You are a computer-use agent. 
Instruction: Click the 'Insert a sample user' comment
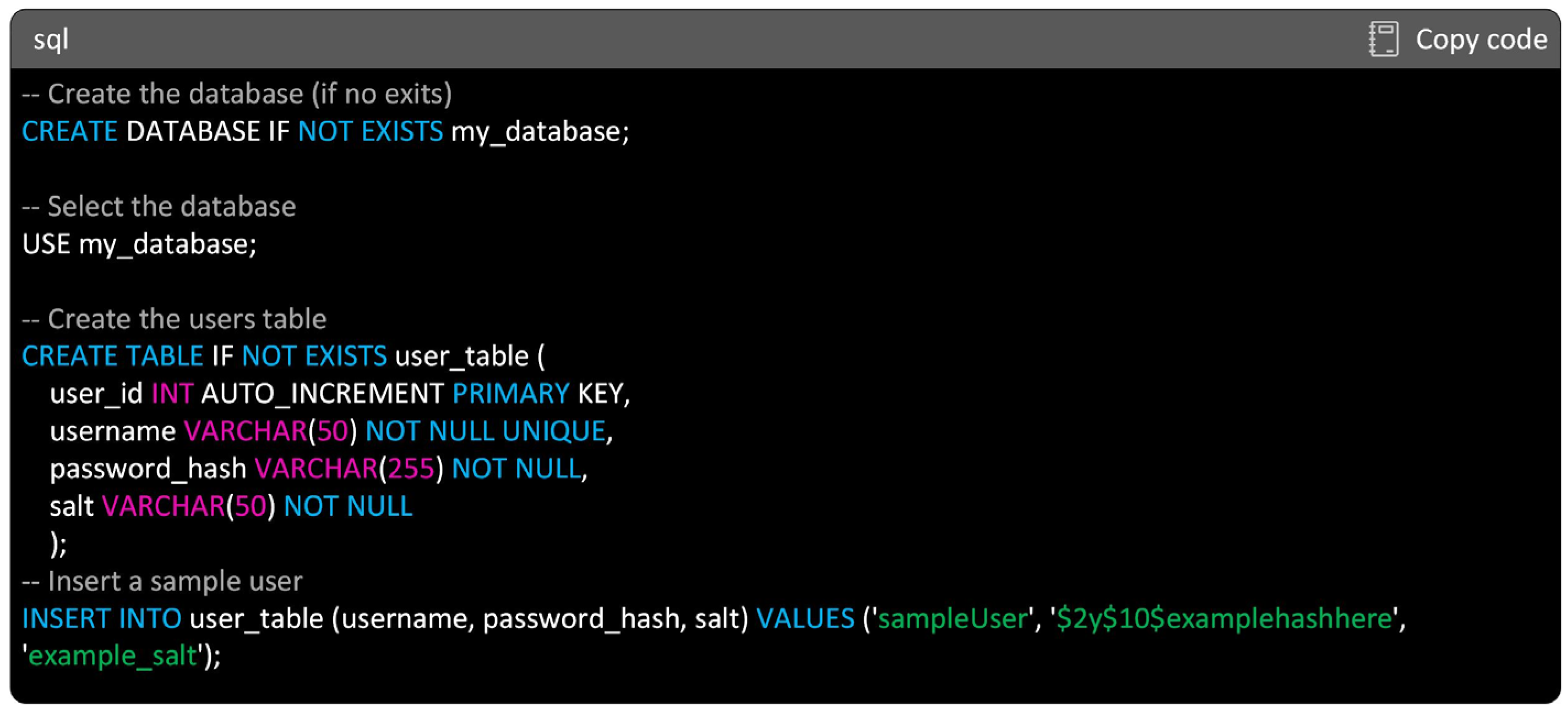click(162, 582)
